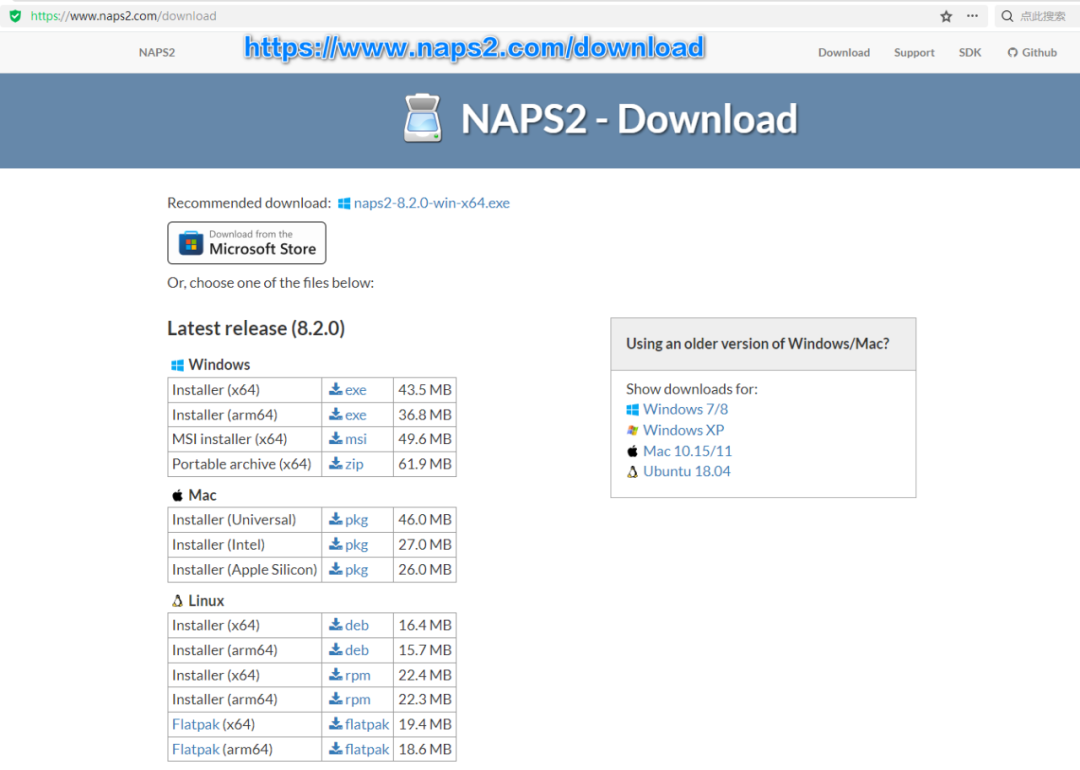This screenshot has height=770, width=1080.
Task: Download recommended naps2-8.2.0-win-x64.exe file
Action: [x=431, y=203]
